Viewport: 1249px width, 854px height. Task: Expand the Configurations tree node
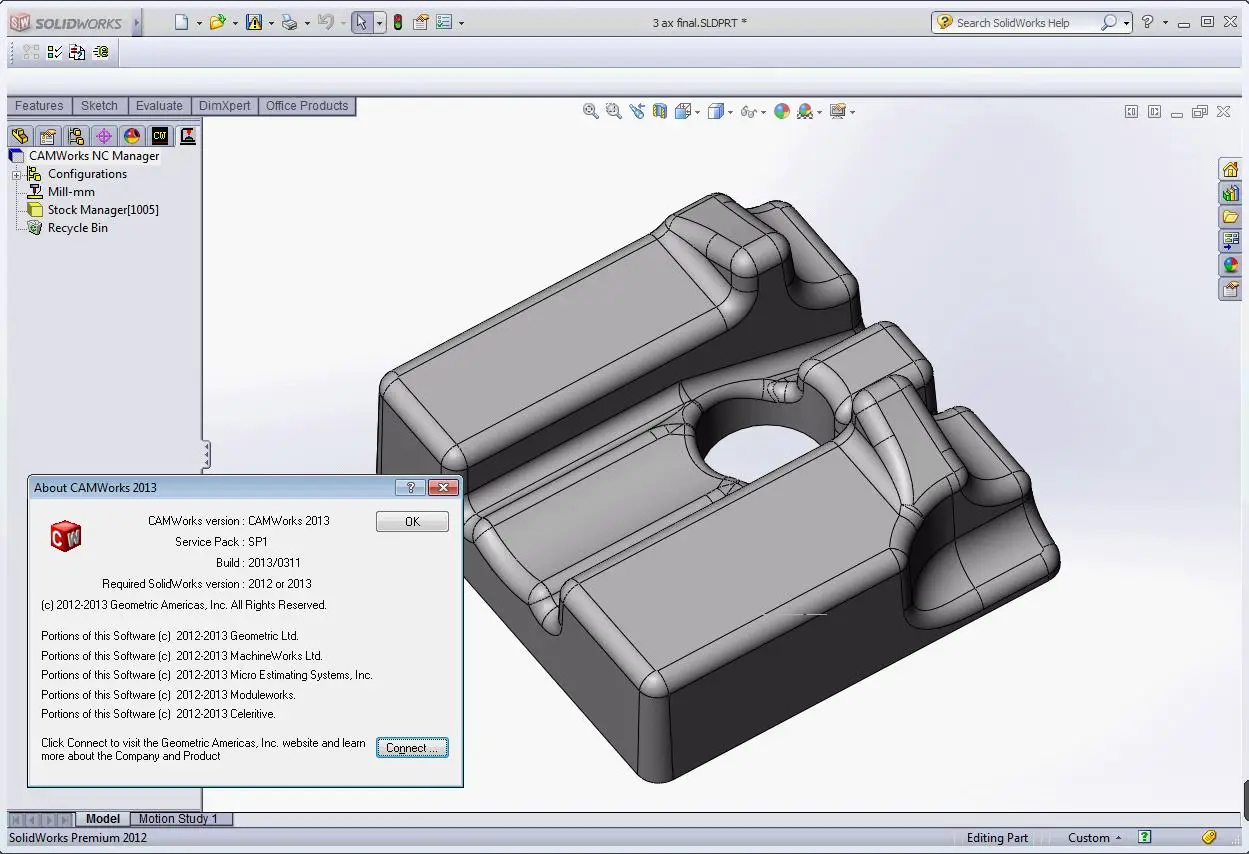(16, 175)
